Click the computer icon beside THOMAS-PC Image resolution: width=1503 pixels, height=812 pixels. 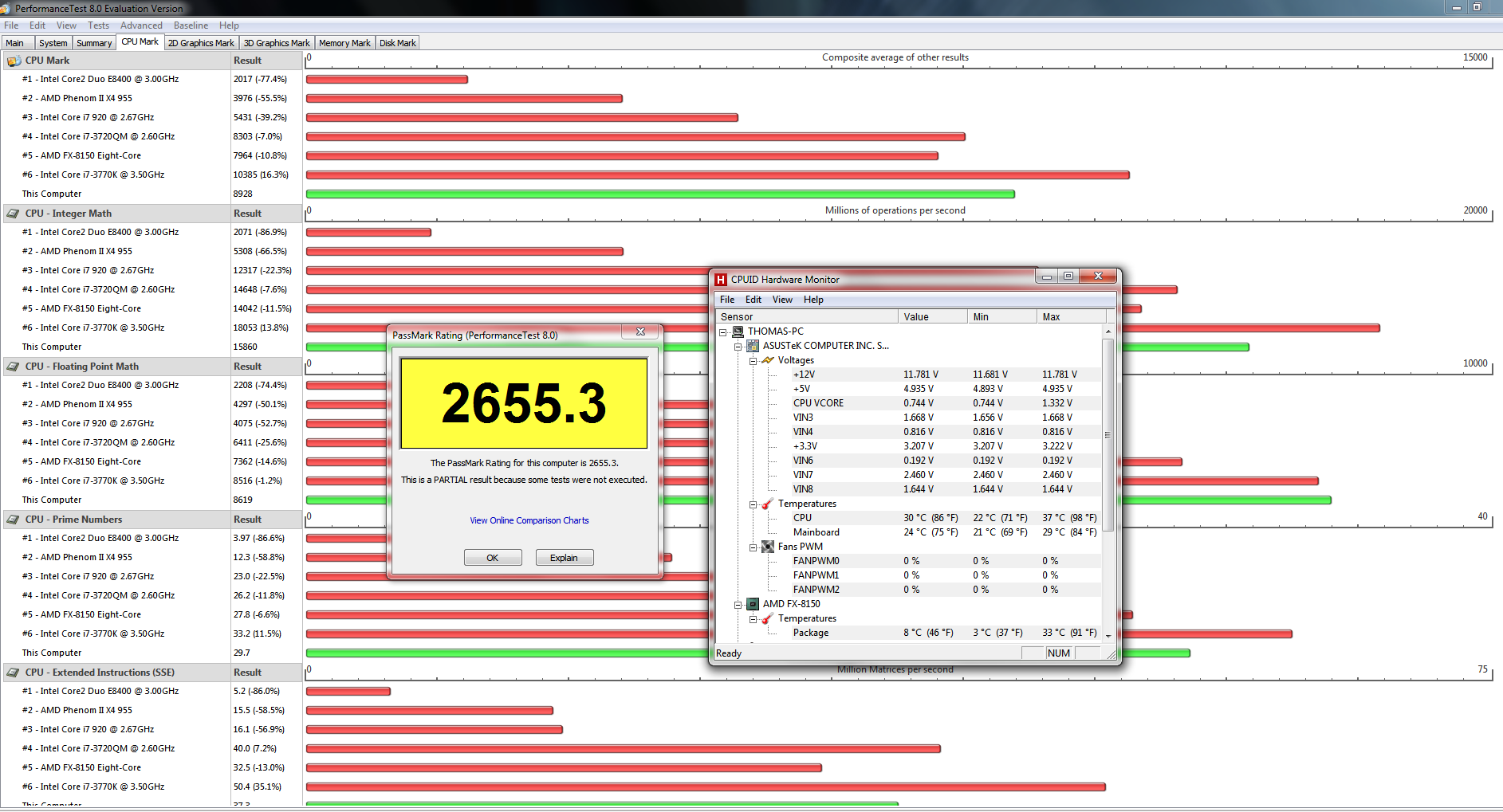click(738, 331)
